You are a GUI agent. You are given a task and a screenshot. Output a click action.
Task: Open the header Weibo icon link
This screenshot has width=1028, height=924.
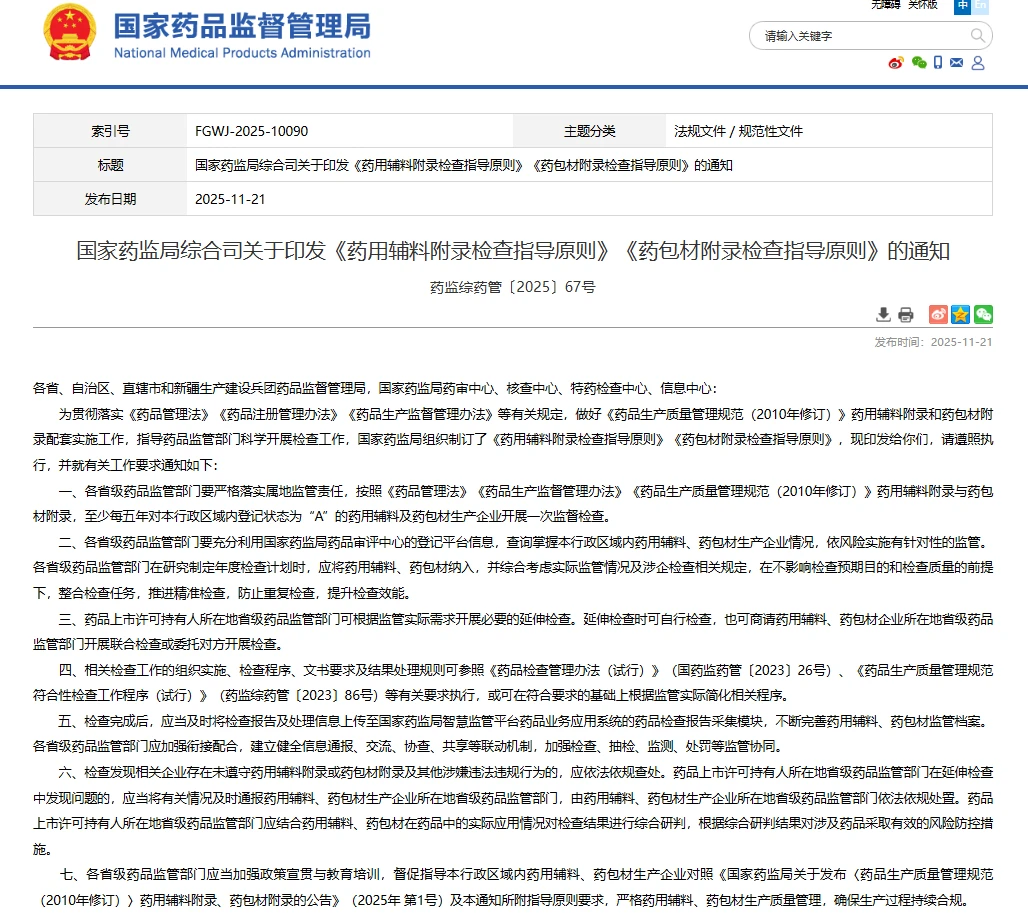[896, 63]
